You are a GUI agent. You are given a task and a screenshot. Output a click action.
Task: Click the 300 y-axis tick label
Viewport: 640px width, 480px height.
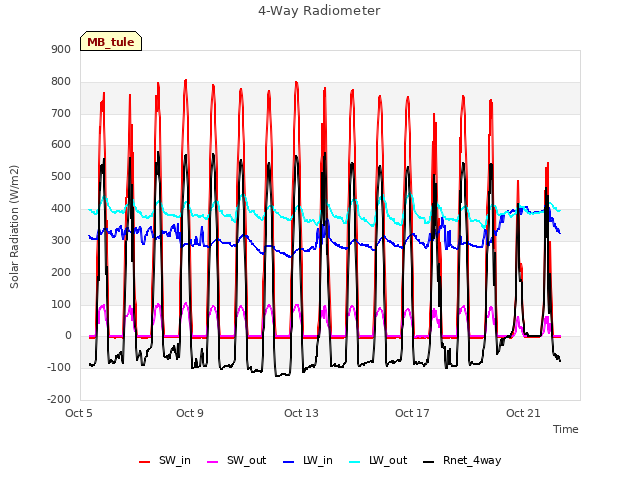[61, 240]
